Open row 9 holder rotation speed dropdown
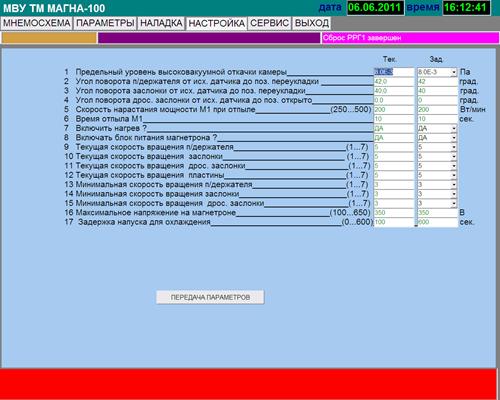The width and height of the screenshot is (500, 400). pyautogui.click(x=454, y=147)
